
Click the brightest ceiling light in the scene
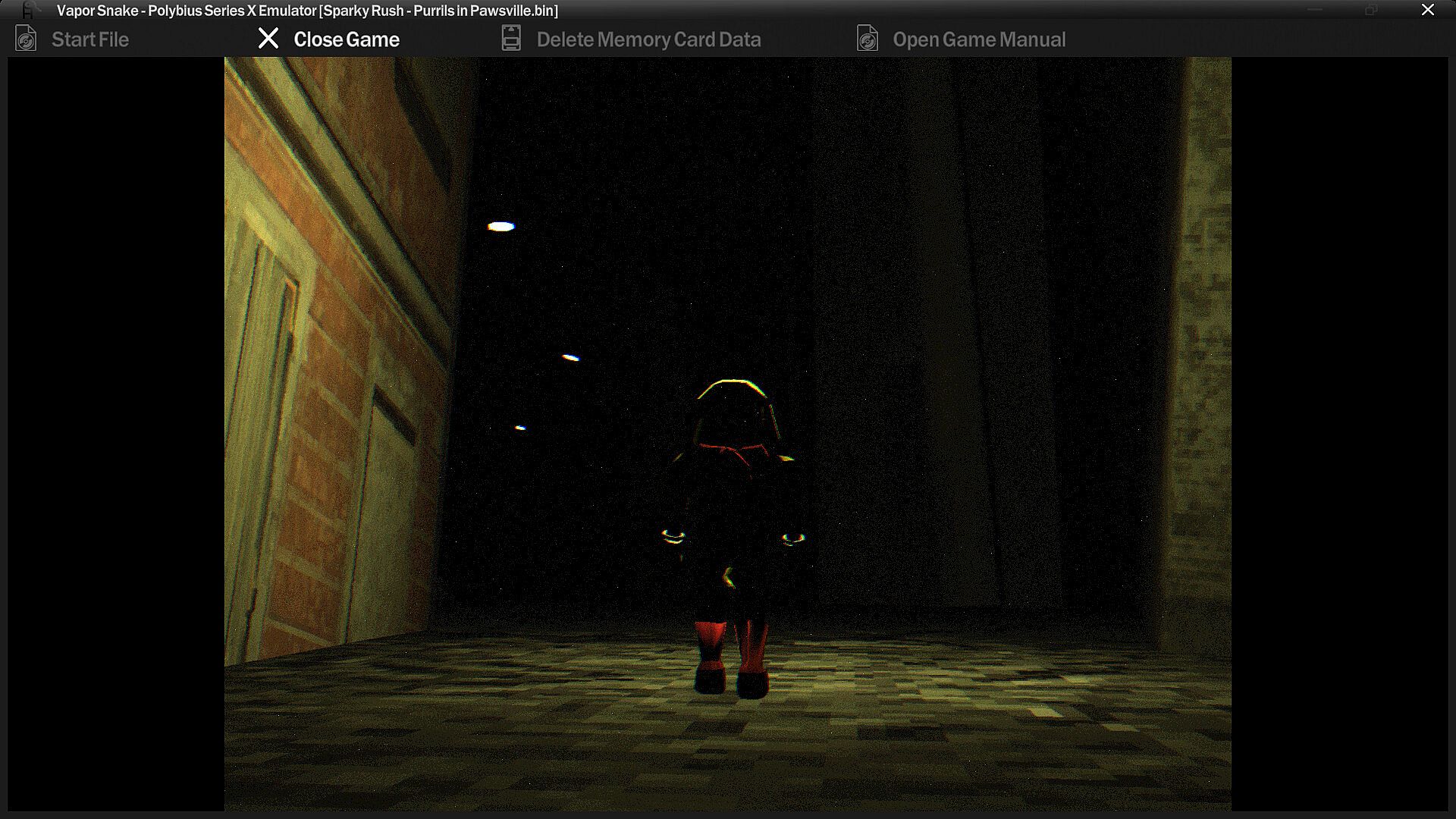(x=500, y=226)
